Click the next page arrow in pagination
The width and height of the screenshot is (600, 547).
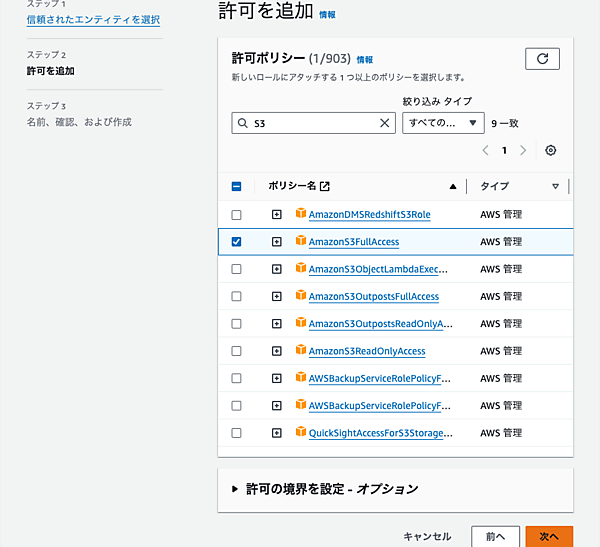point(525,150)
